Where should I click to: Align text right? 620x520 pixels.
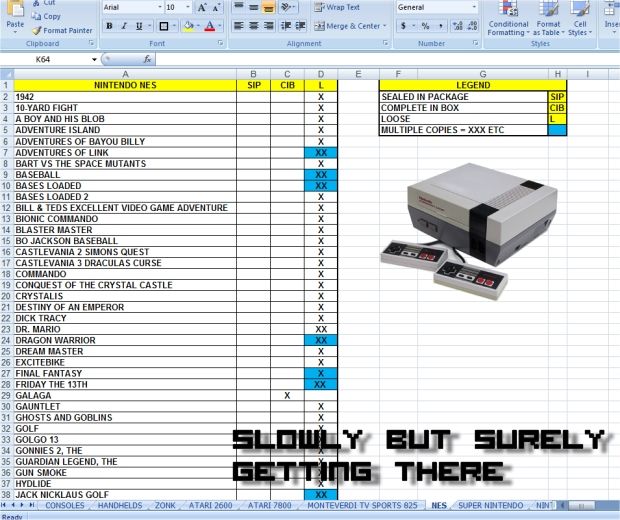pyautogui.click(x=268, y=26)
